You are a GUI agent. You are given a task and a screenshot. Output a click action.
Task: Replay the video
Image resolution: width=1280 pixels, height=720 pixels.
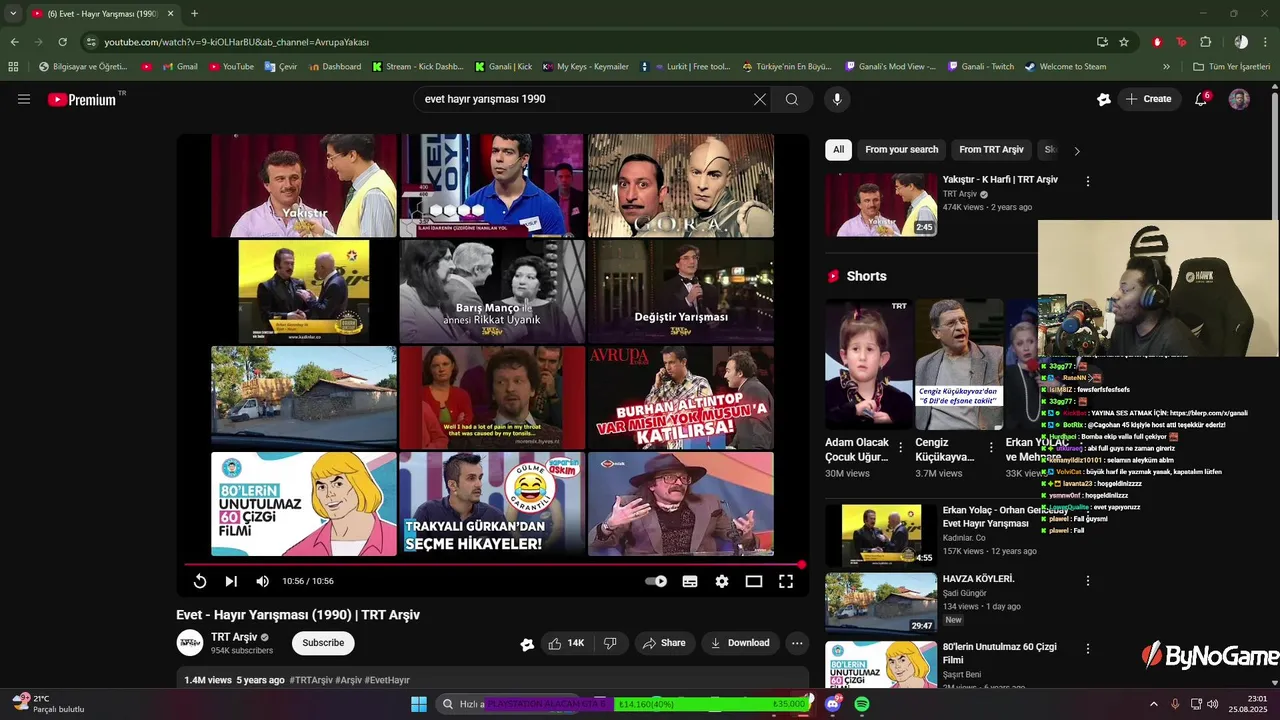[x=200, y=581]
